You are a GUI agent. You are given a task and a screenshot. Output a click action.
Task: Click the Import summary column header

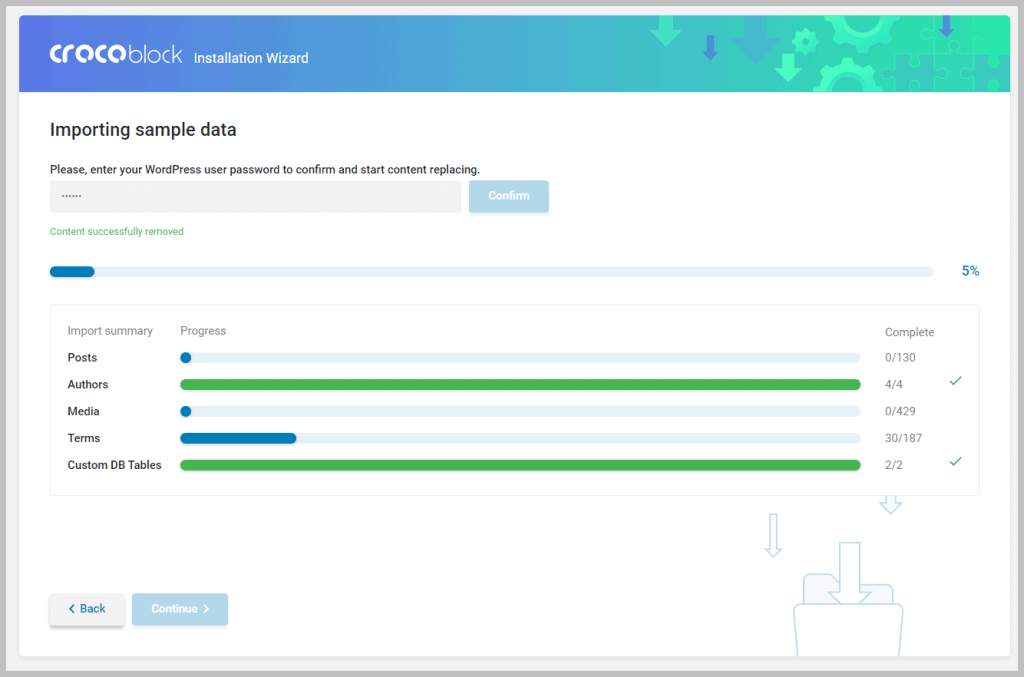[110, 330]
